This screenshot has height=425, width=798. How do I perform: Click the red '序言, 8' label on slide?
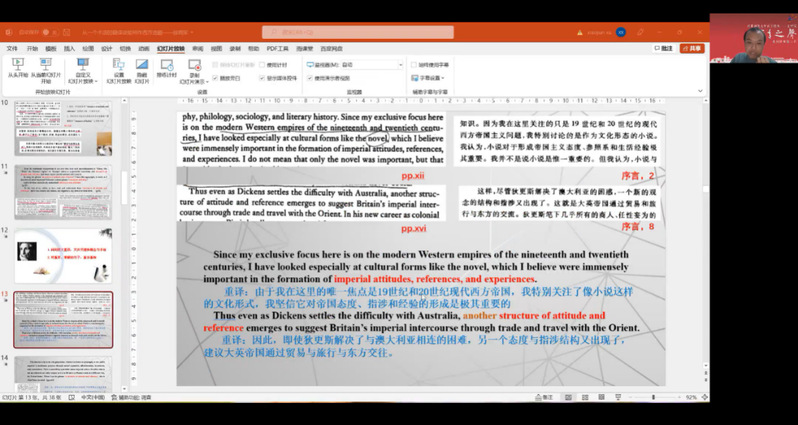click(x=637, y=226)
